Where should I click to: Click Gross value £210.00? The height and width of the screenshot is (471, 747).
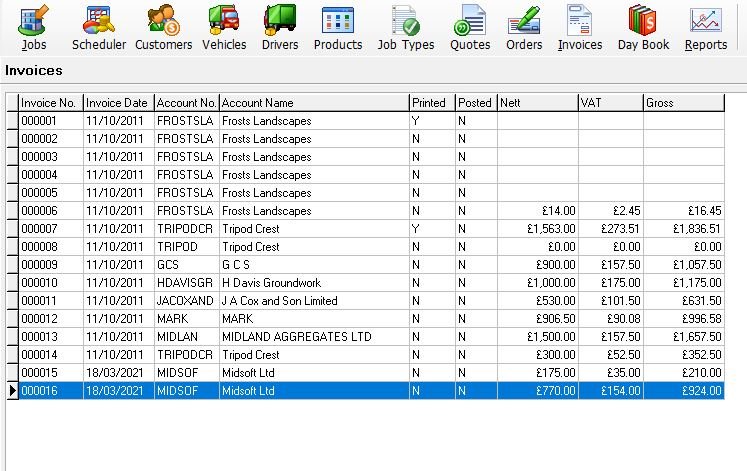[684, 373]
